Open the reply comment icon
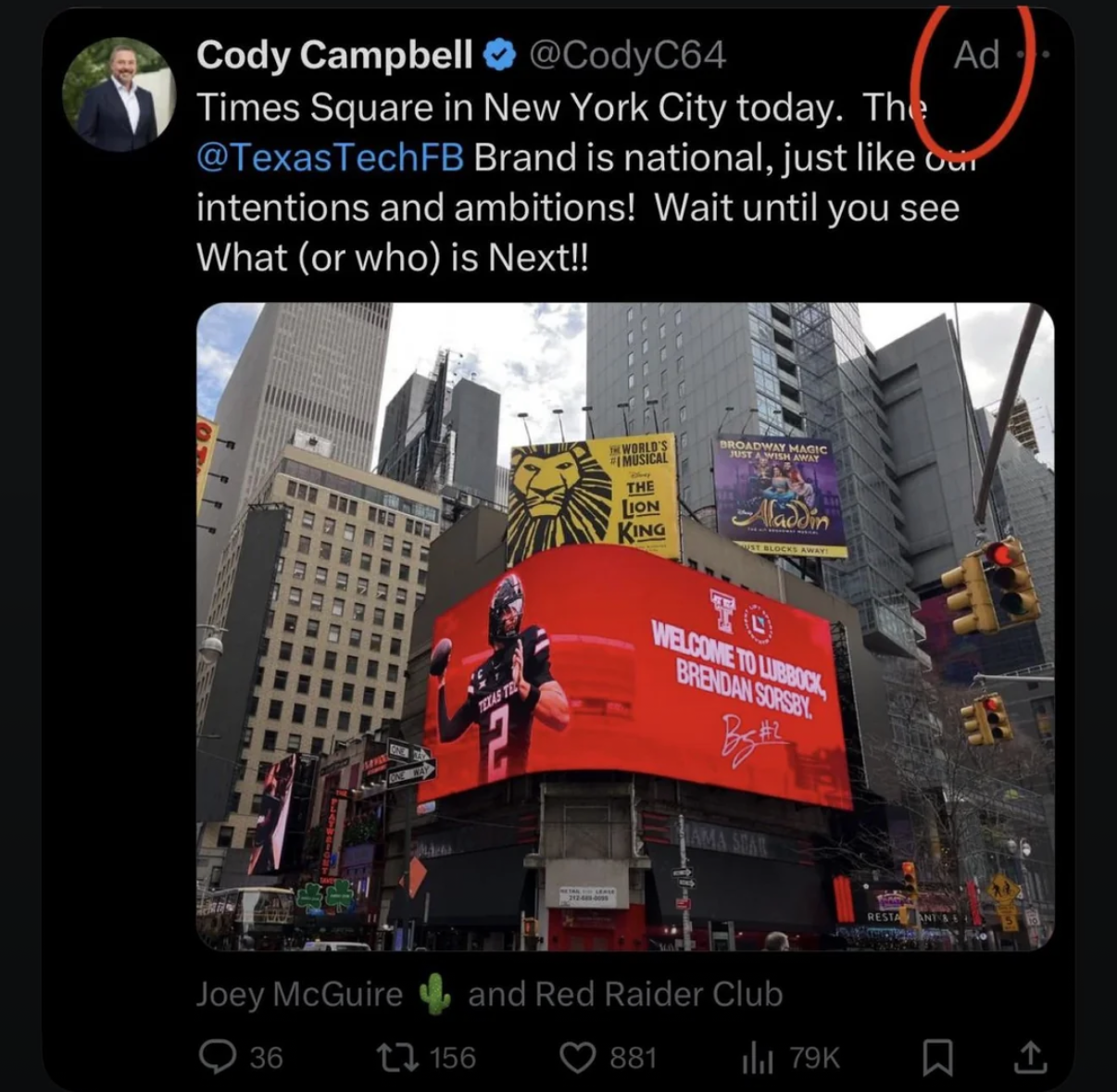 pyautogui.click(x=218, y=1057)
